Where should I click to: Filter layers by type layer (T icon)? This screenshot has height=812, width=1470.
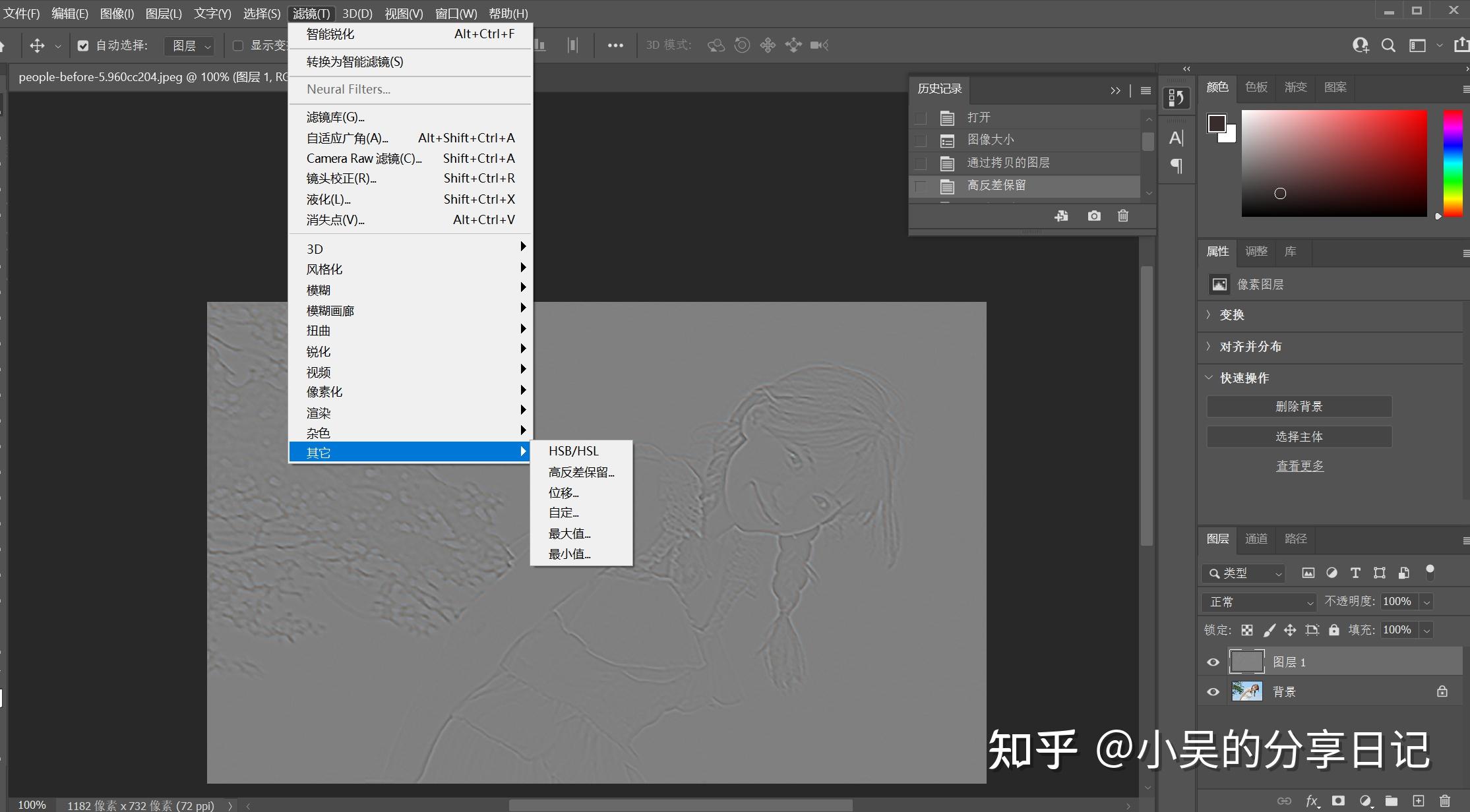coord(1355,573)
